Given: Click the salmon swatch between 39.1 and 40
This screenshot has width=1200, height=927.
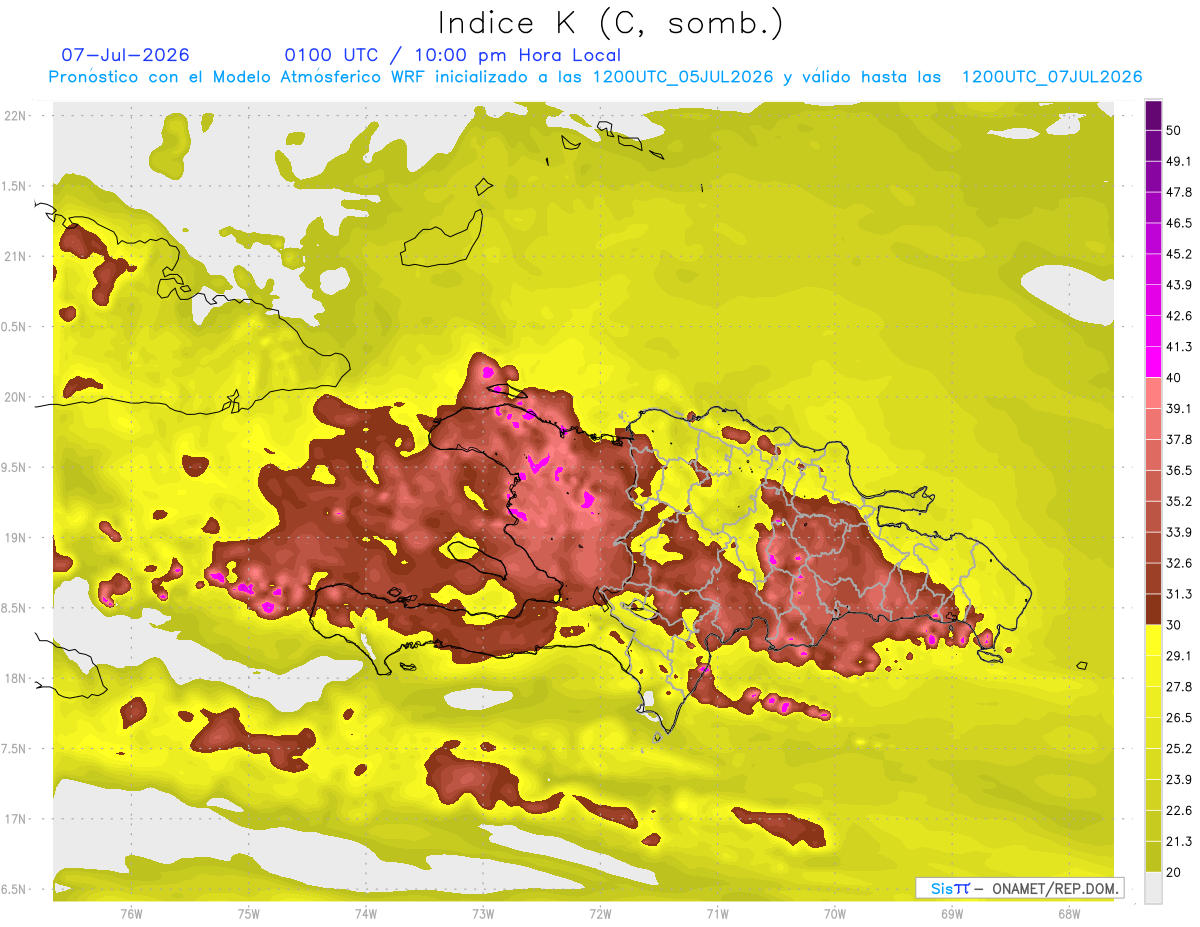Looking at the screenshot, I should tap(1153, 393).
